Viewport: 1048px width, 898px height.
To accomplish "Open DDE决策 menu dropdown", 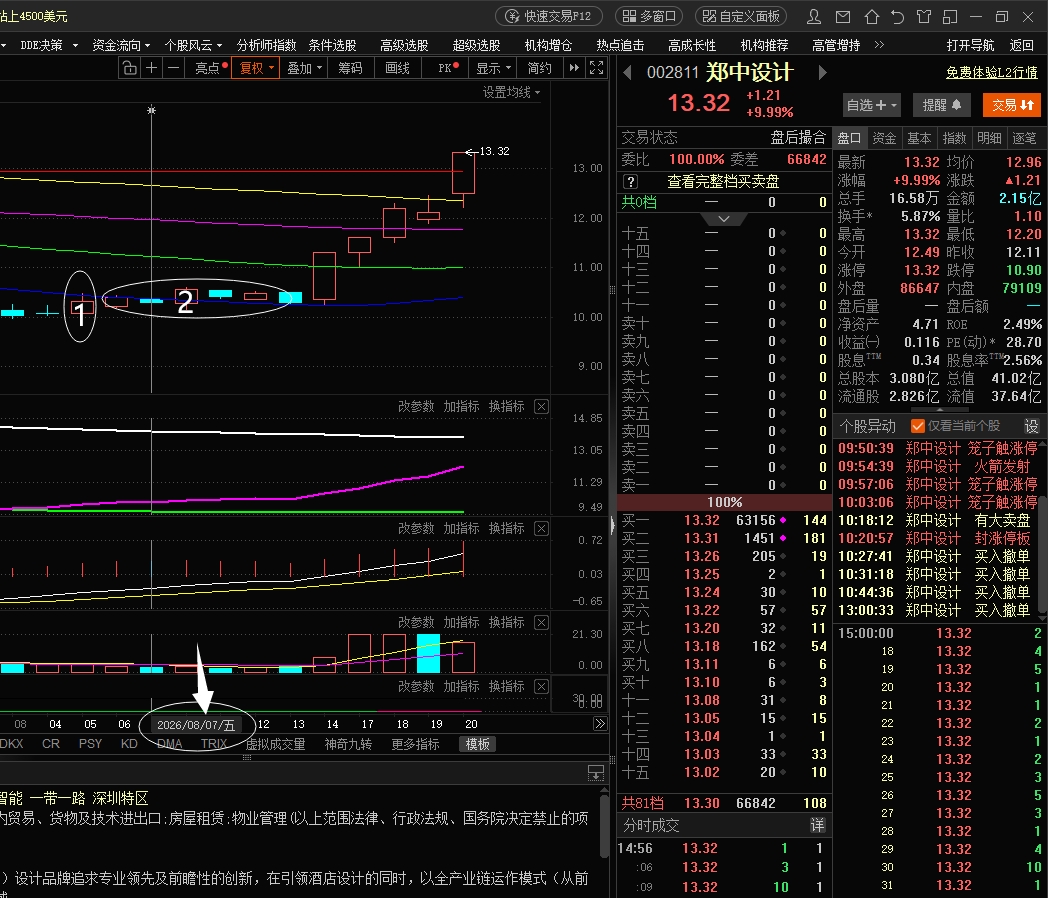I will pos(49,45).
